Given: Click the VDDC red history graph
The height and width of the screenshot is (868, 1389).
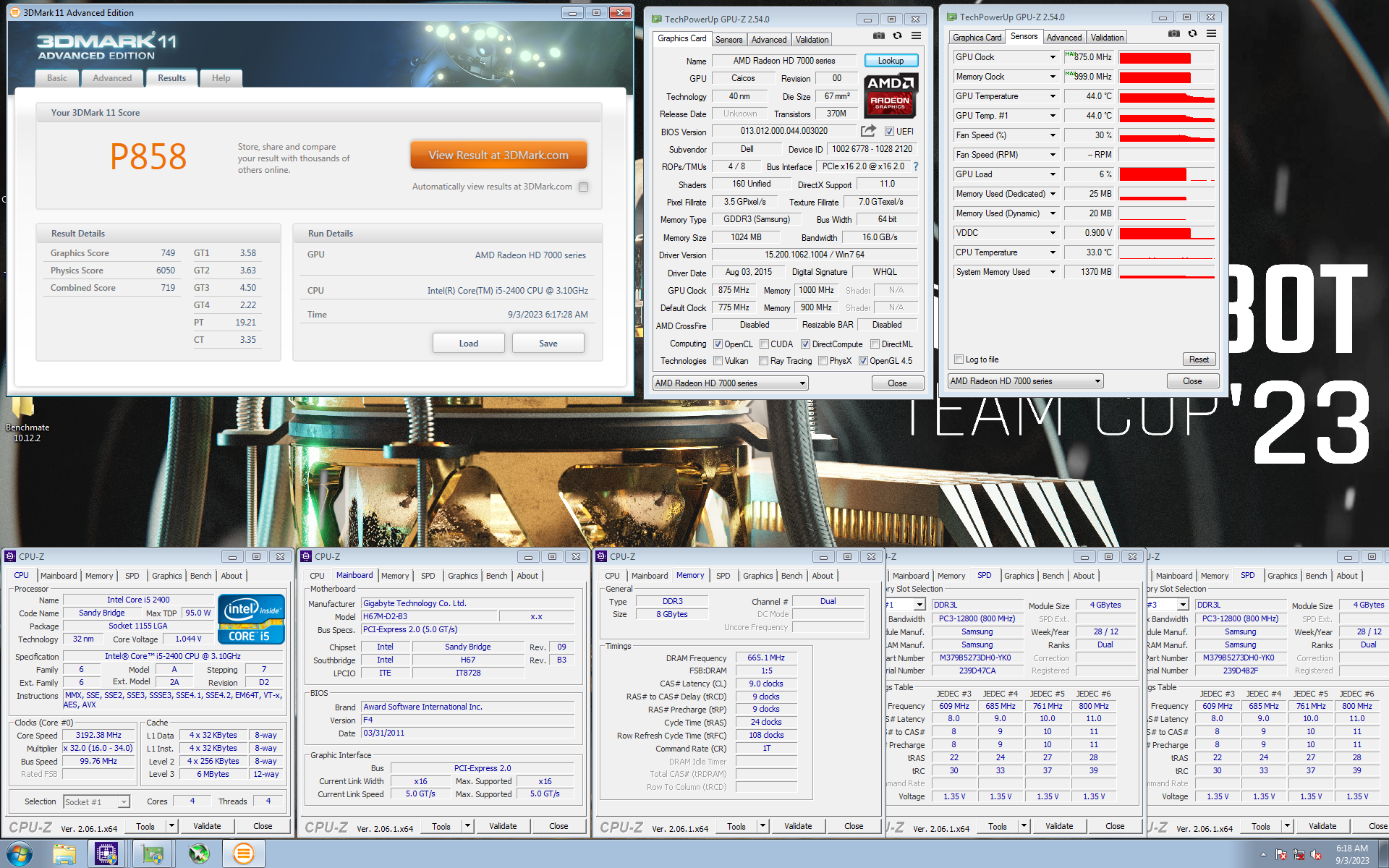Looking at the screenshot, I should click(1166, 233).
